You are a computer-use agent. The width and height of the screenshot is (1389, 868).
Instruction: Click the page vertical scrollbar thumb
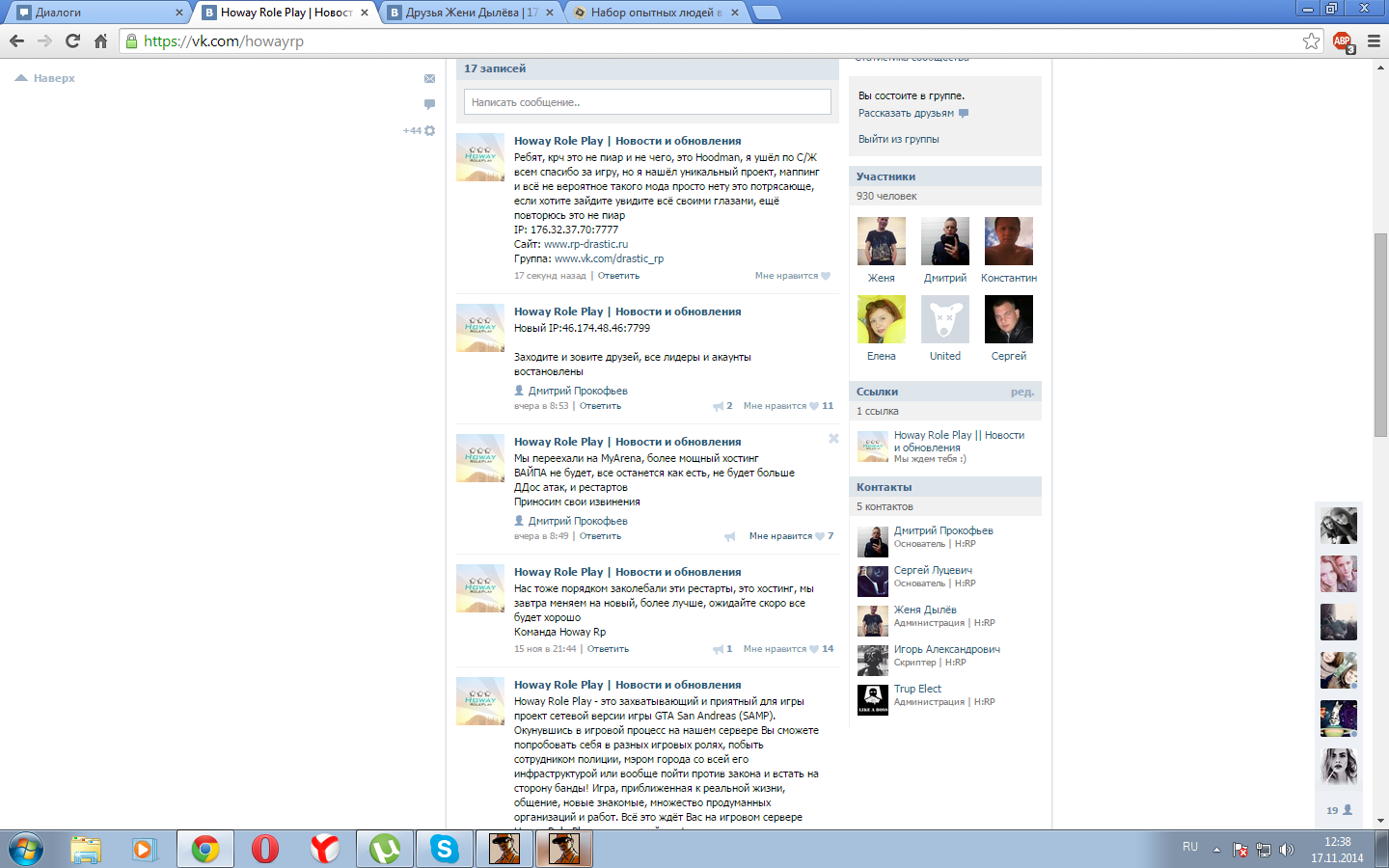coord(1380,335)
